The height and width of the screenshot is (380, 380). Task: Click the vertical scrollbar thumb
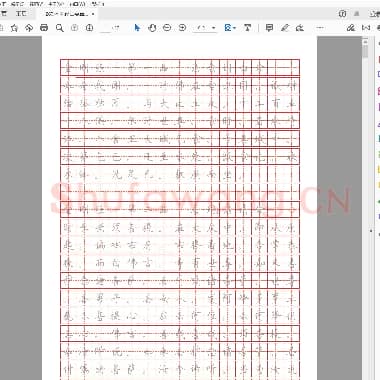pos(365,51)
